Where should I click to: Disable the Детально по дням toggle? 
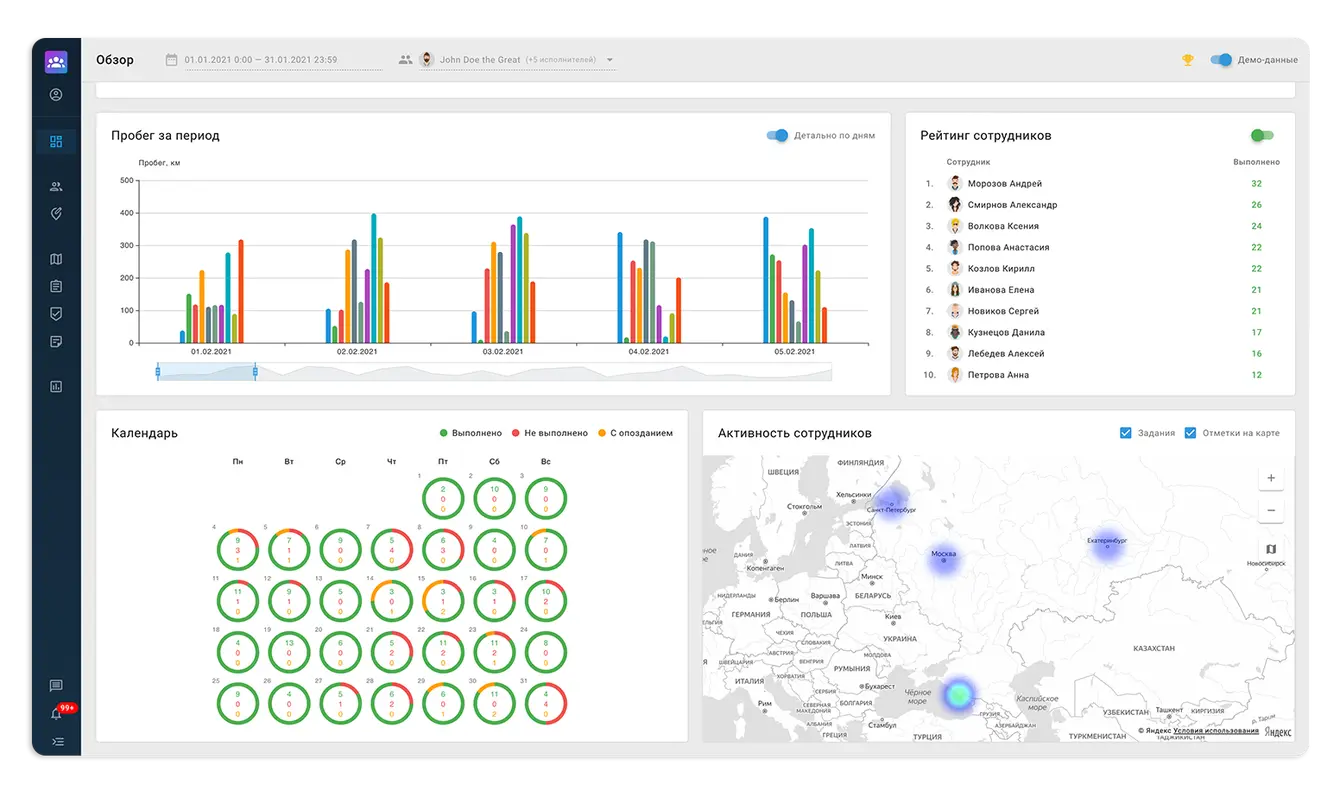point(777,135)
